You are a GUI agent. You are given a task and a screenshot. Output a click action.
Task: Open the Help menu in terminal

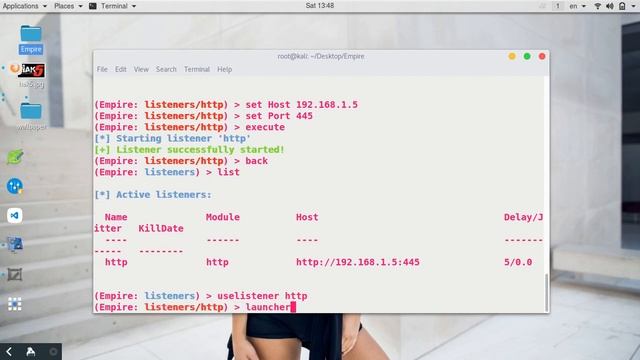[224, 69]
